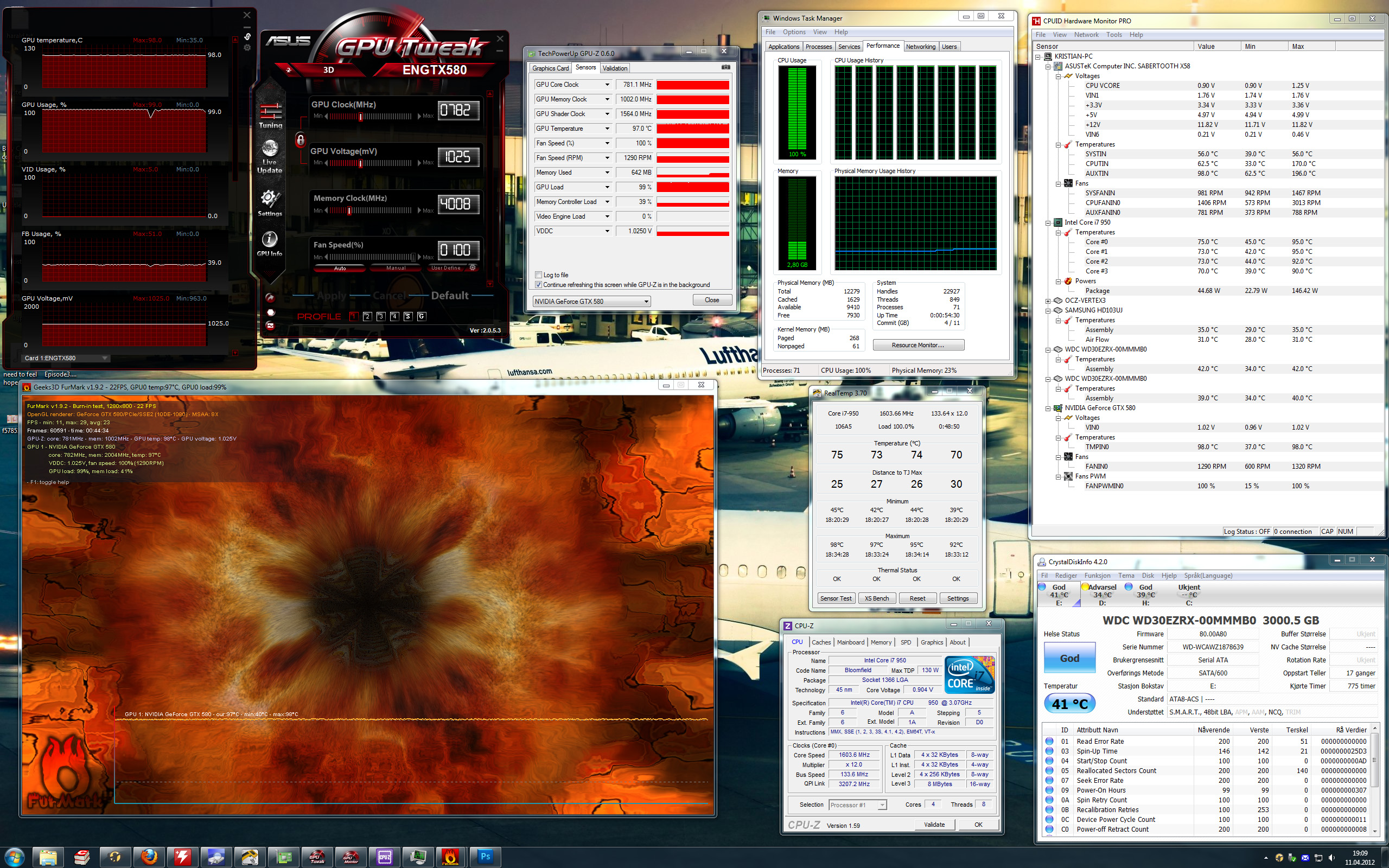This screenshot has height=868, width=1389.
Task: Click the CPU-Z taskbar icon
Action: click(385, 857)
